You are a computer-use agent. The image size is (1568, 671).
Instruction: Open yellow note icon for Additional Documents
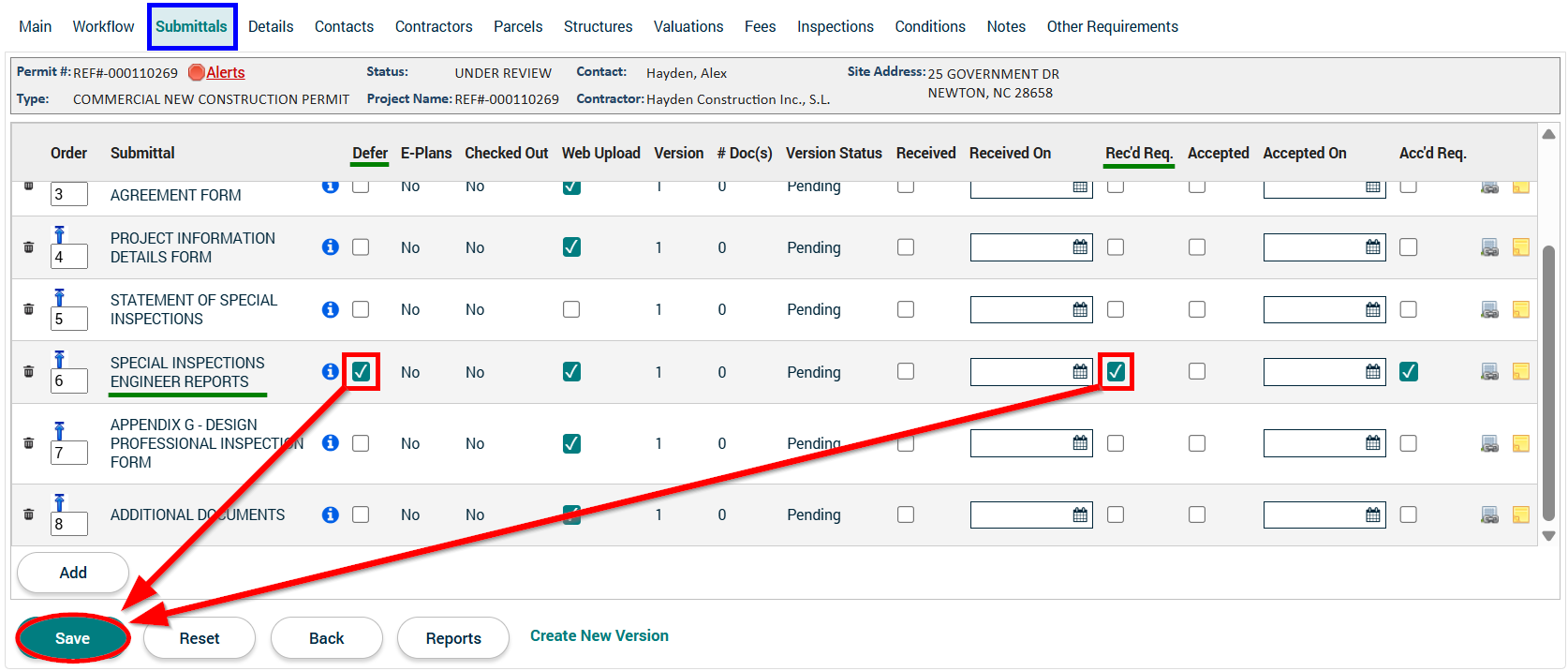(x=1520, y=514)
